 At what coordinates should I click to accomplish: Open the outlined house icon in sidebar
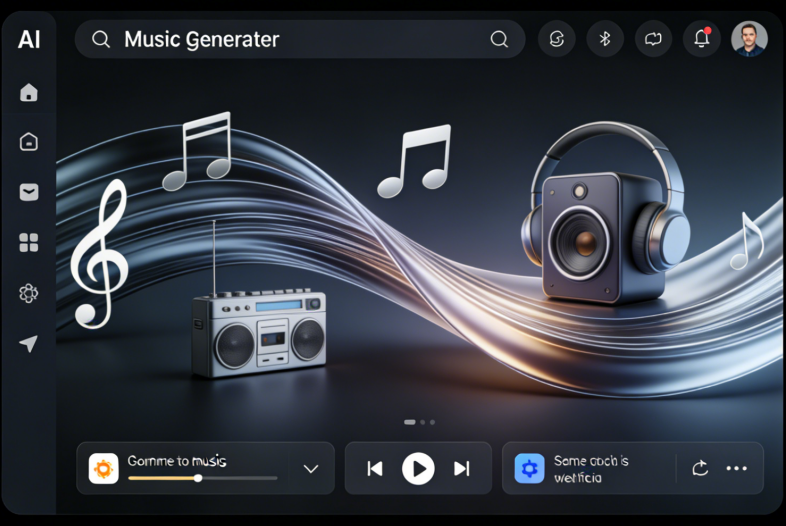tap(29, 142)
